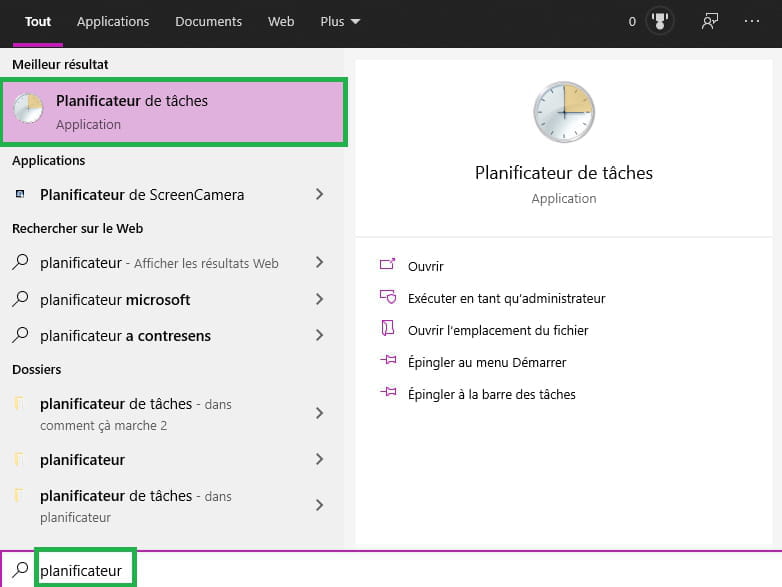Select web suggestion 'planificateur microsoft'

[x=172, y=300]
